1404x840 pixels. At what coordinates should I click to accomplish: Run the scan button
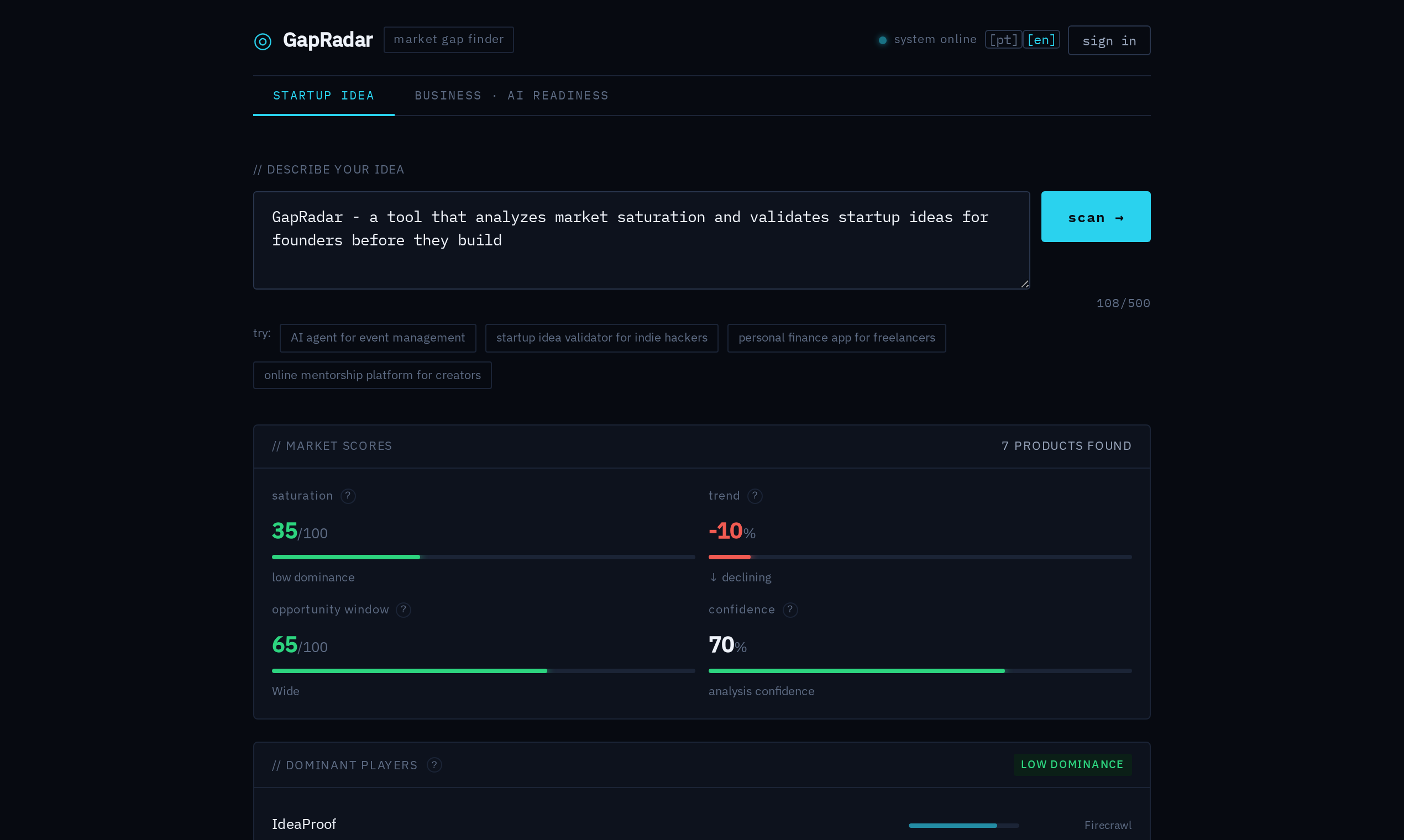1096,217
